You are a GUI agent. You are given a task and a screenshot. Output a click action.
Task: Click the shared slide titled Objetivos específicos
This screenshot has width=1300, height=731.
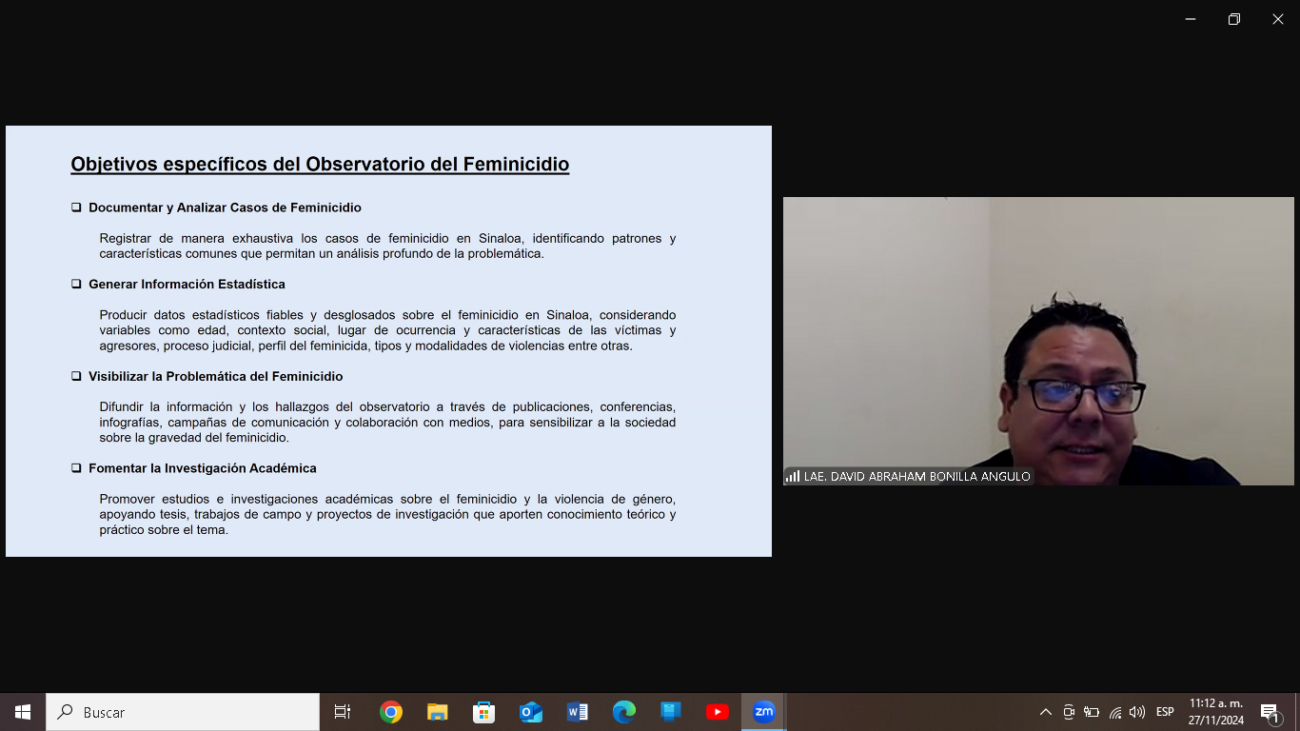[x=388, y=340]
